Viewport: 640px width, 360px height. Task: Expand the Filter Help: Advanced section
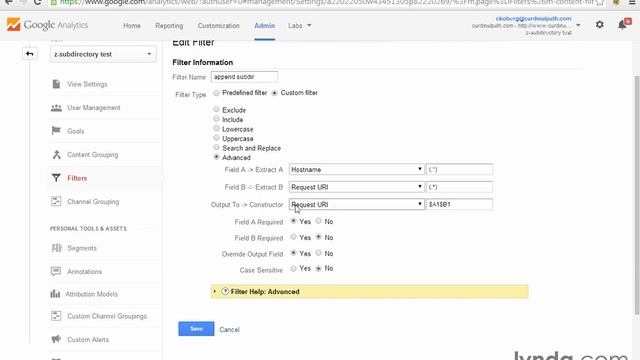click(x=369, y=291)
